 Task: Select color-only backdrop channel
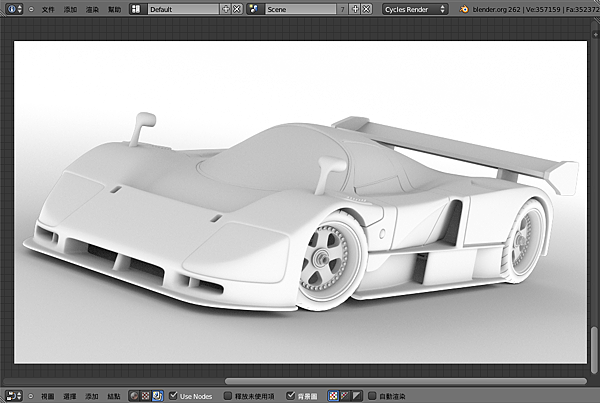pos(345,396)
